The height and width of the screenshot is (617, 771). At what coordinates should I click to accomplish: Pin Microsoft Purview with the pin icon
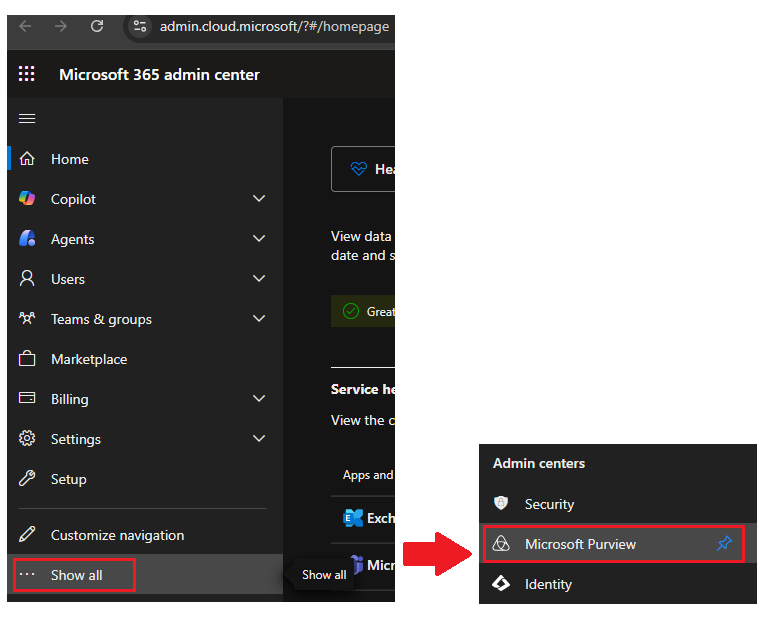pyautogui.click(x=724, y=543)
